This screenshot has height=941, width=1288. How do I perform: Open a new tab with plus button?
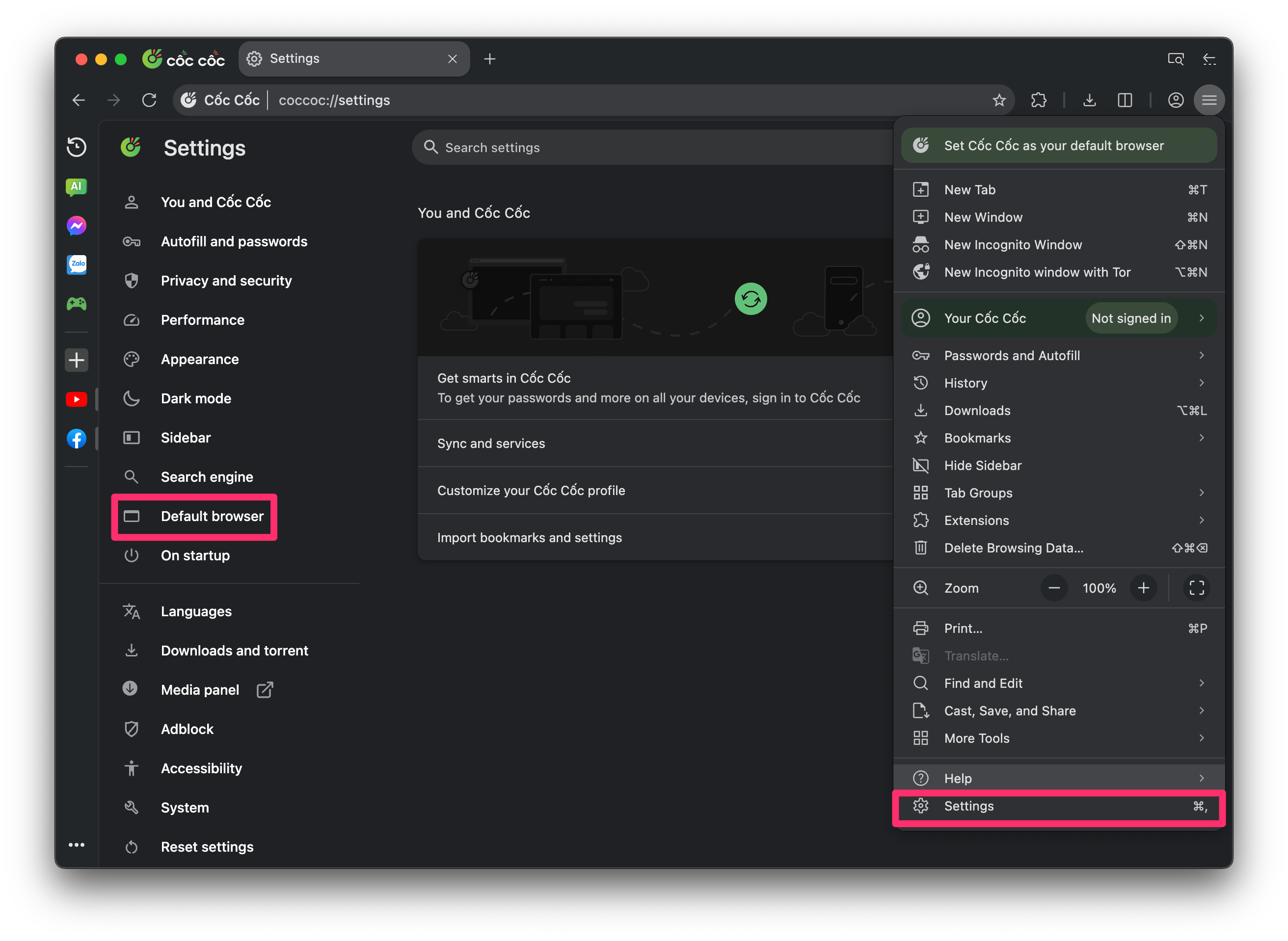[x=489, y=59]
